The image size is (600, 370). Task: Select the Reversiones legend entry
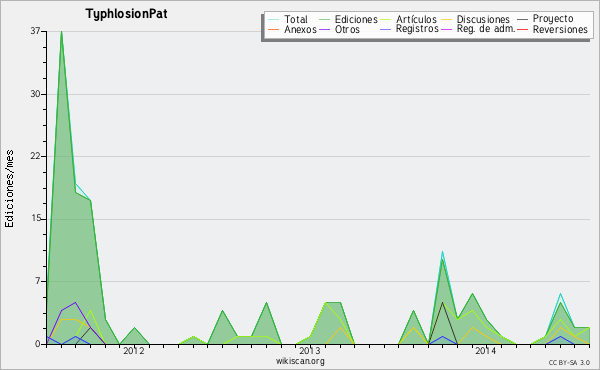(552, 29)
